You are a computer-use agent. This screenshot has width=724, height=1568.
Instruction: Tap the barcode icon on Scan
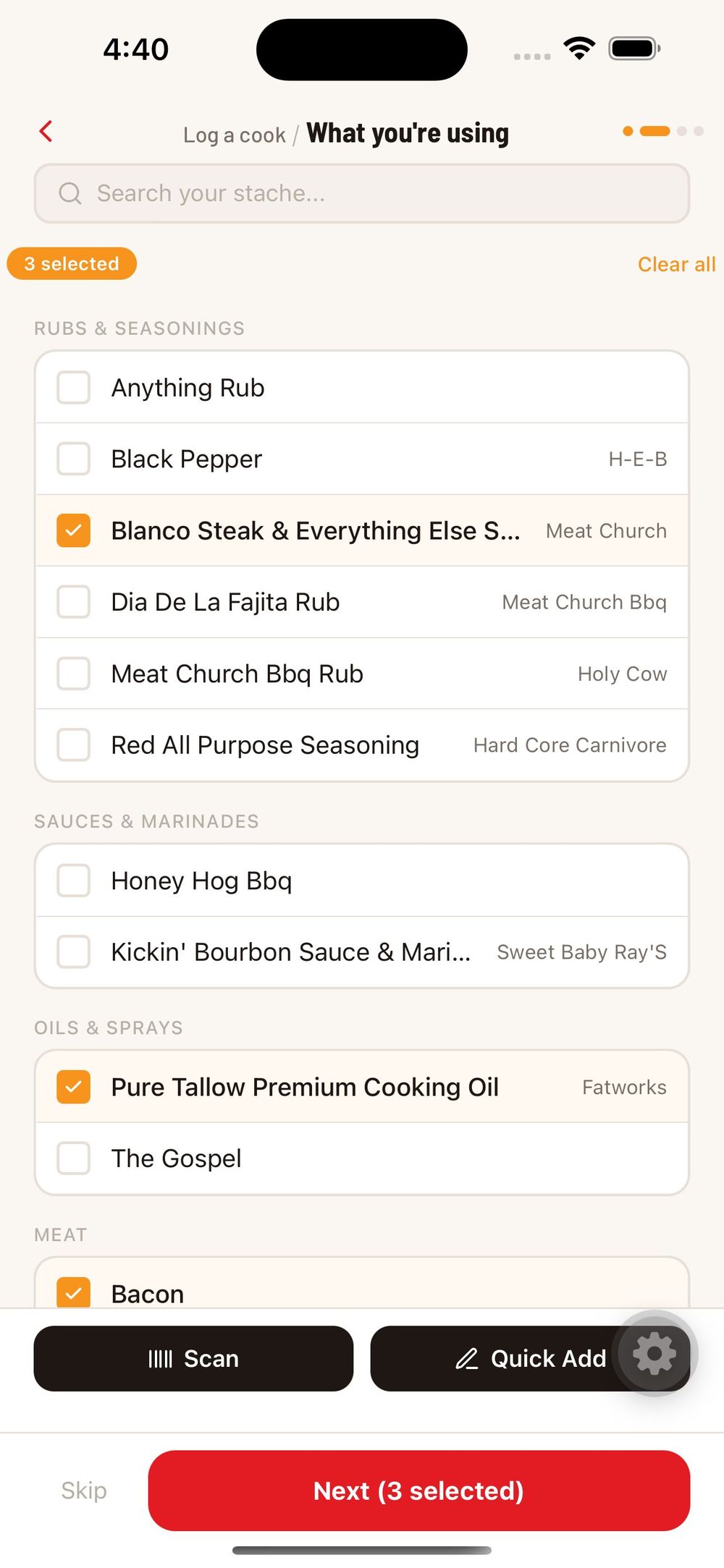pos(160,1359)
